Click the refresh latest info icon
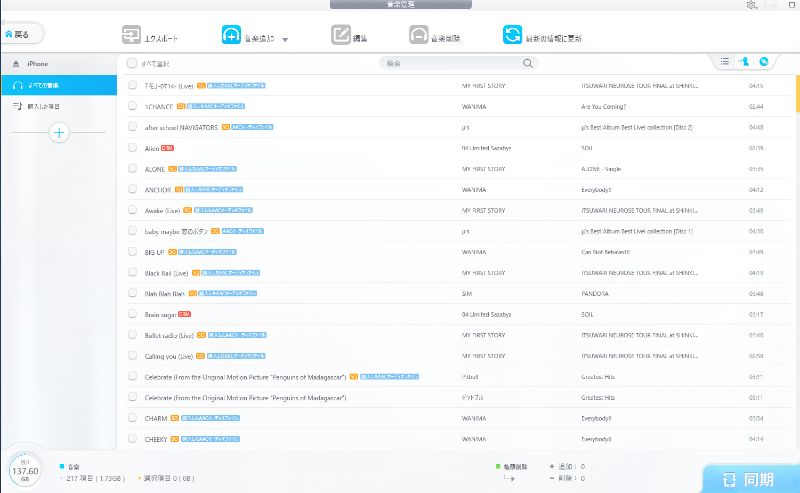 512,35
